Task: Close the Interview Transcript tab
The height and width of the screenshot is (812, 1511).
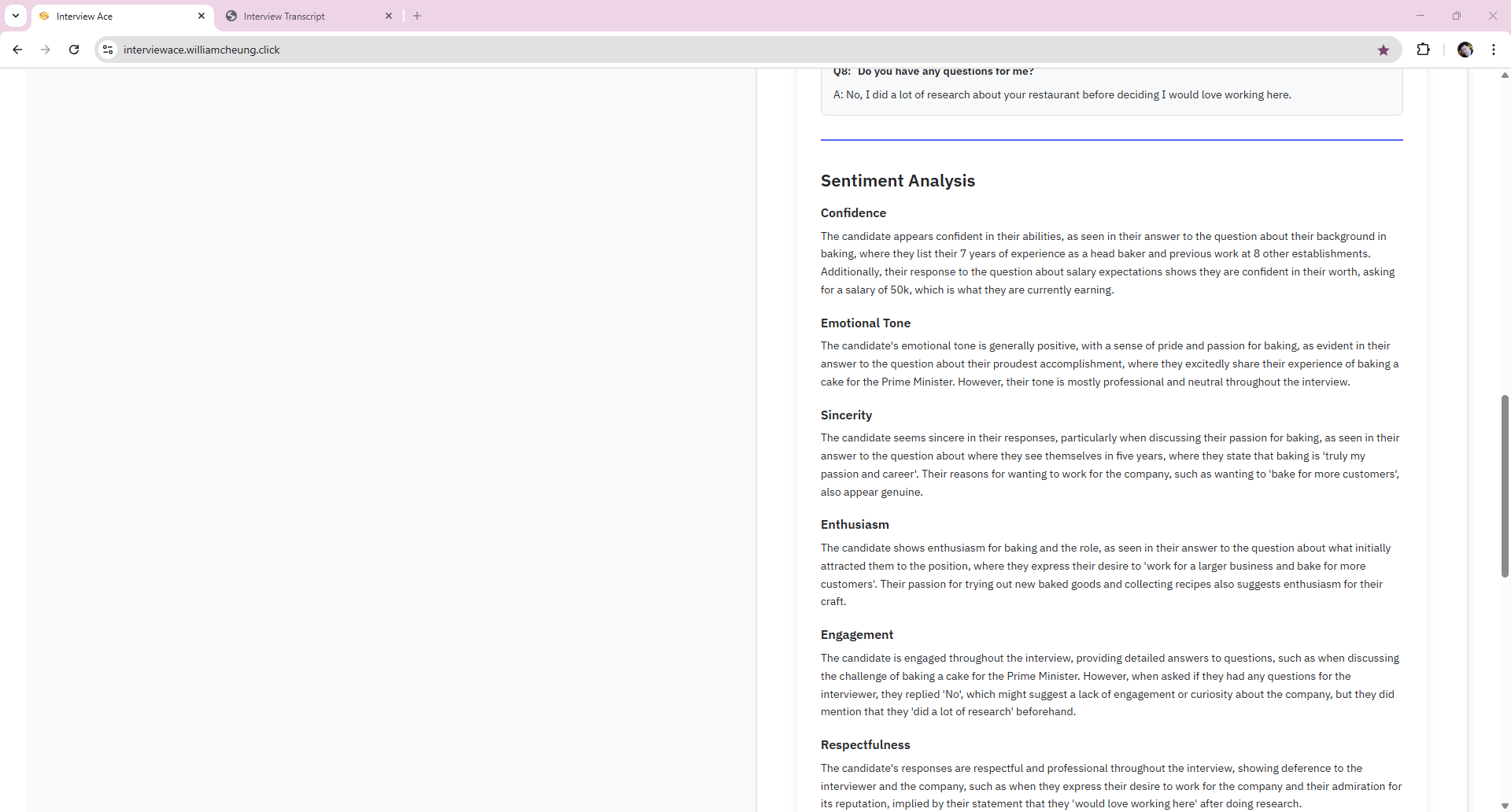Action: point(389,16)
